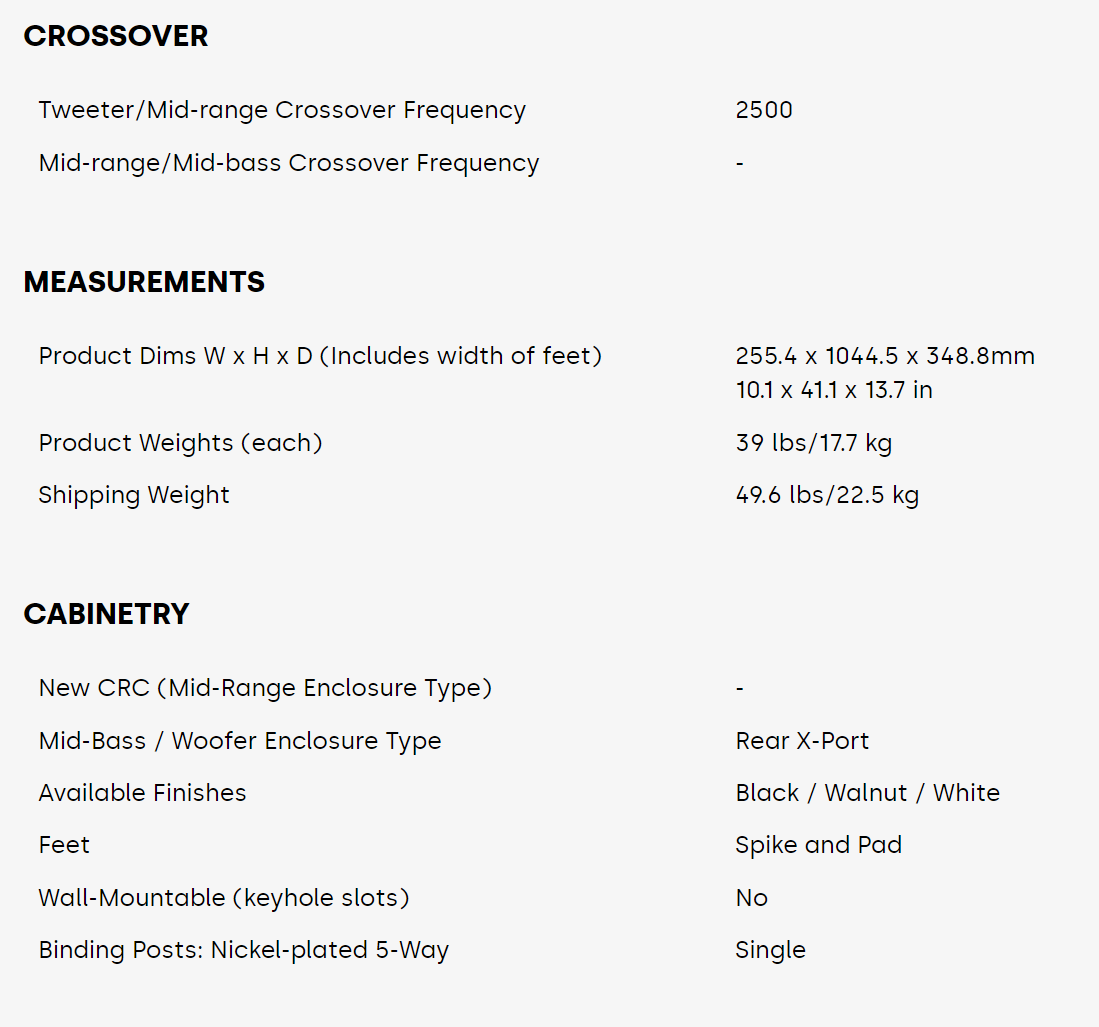
Task: Click the Single binding posts value
Action: tap(770, 950)
